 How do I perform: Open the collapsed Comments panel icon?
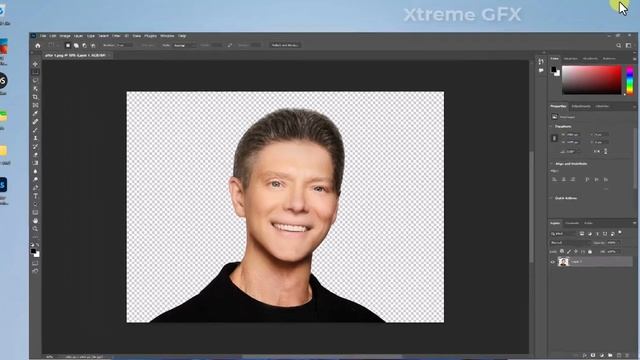pos(541,71)
